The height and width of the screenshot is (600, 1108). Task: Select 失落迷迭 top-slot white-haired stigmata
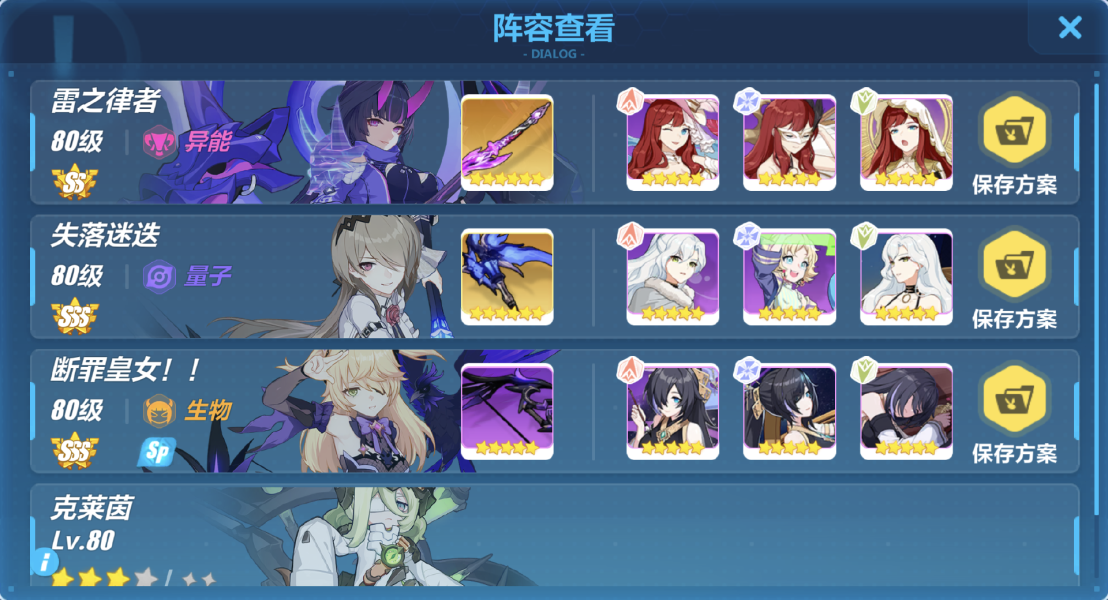point(672,277)
